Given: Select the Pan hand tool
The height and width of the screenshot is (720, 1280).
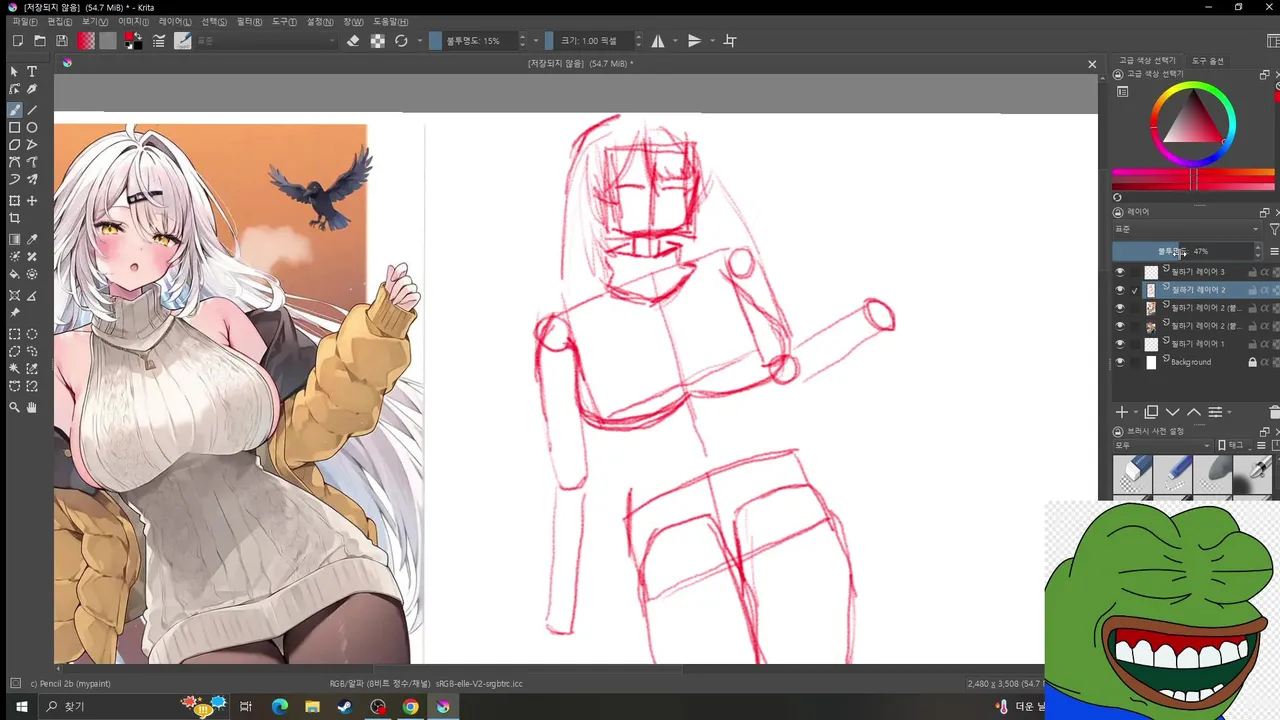Looking at the screenshot, I should (32, 407).
